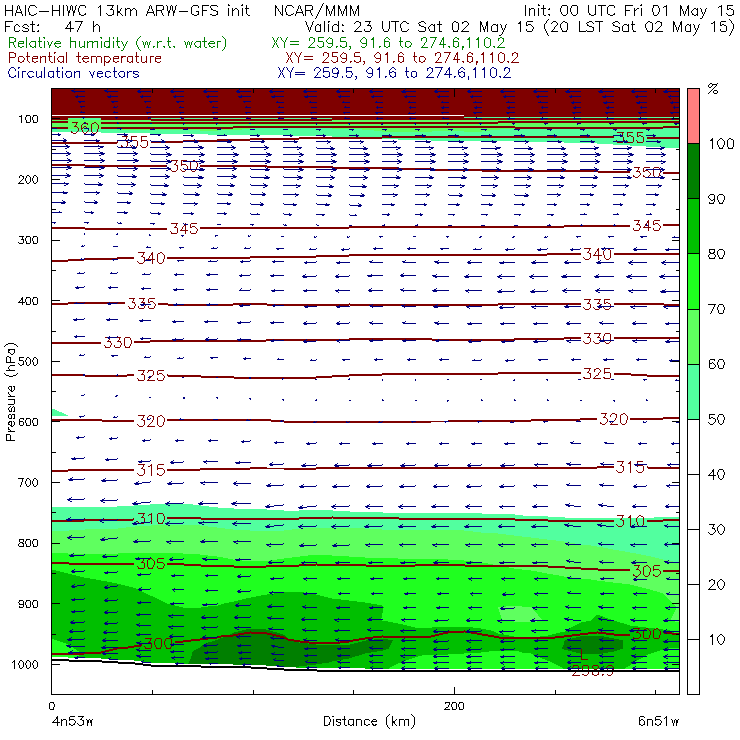The width and height of the screenshot is (740, 740).
Task: Click the 'Distance (km)' horizontal axis title
Action: [x=369, y=721]
